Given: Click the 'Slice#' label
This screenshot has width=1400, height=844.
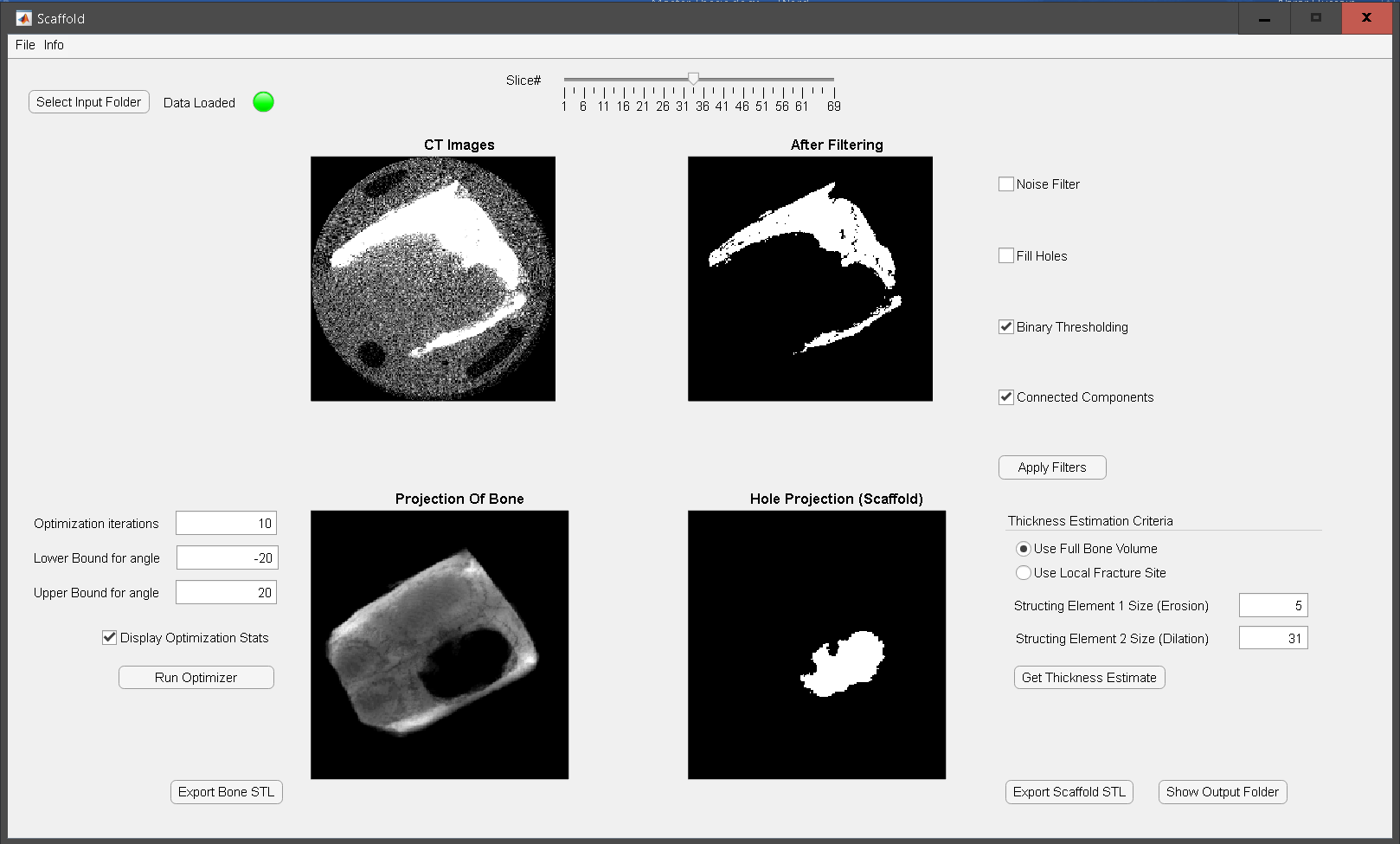Looking at the screenshot, I should (523, 81).
